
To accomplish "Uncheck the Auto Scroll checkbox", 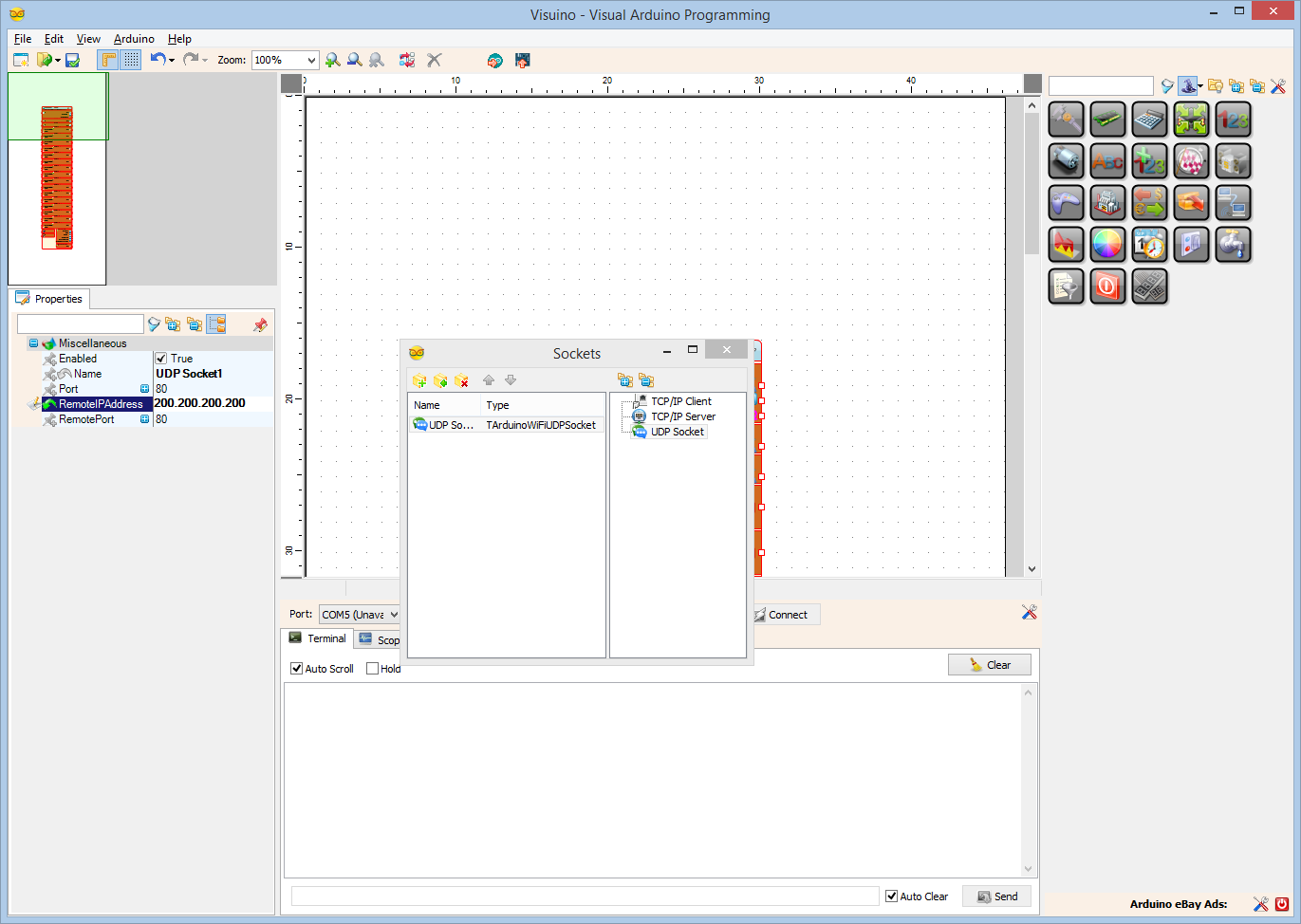I will tap(296, 669).
